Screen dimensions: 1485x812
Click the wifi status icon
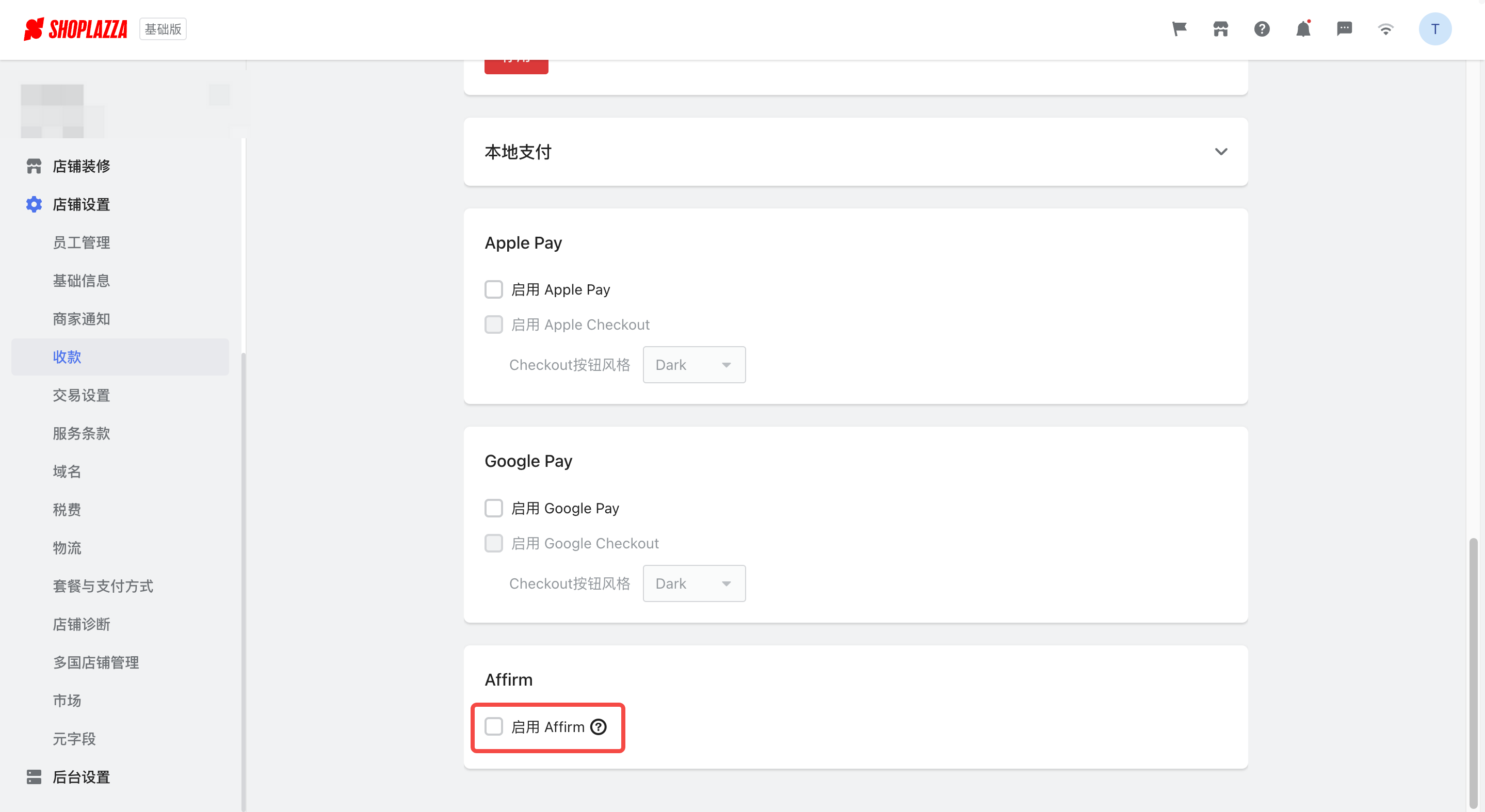click(1386, 29)
